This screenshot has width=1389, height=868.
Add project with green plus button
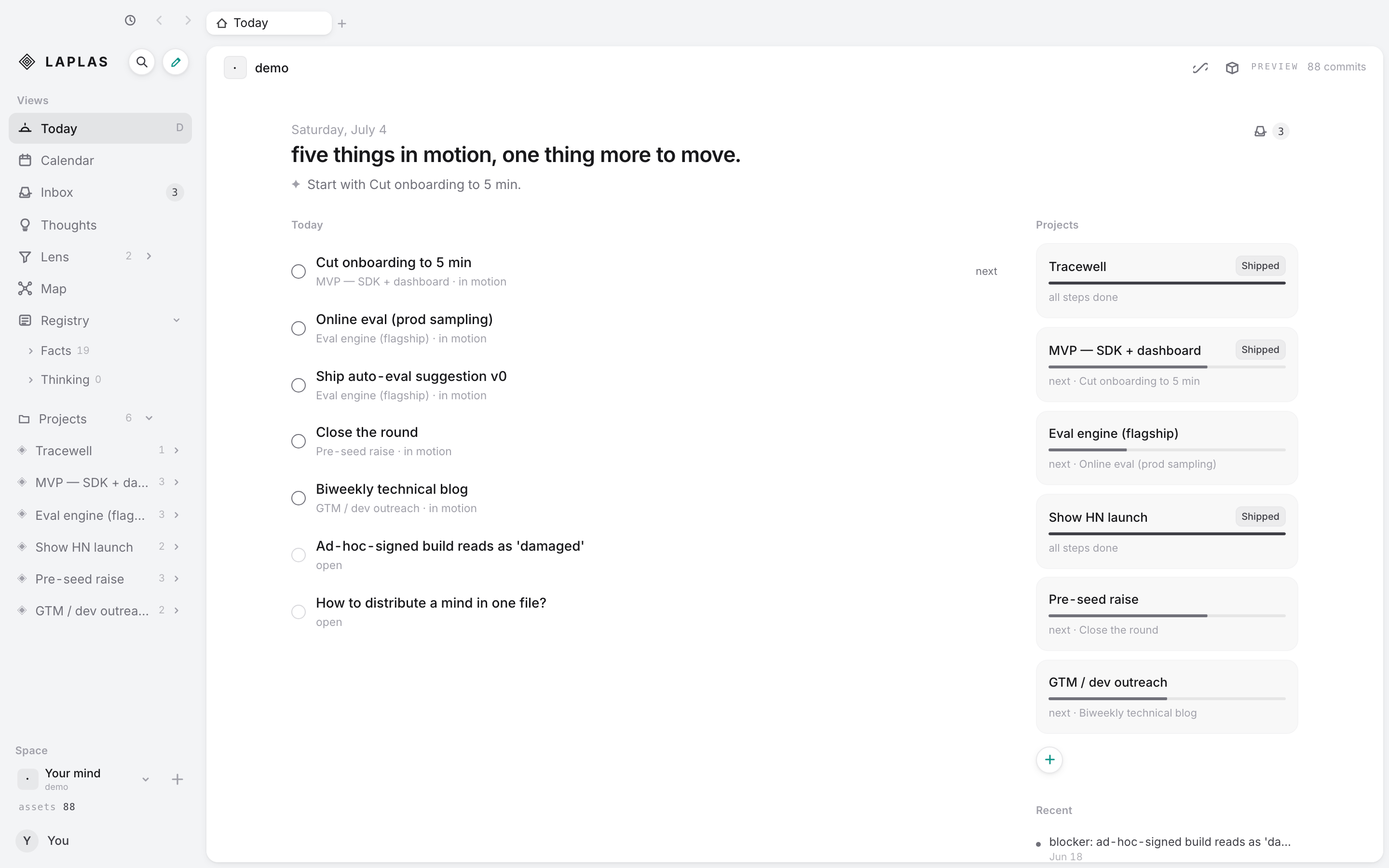point(1049,759)
